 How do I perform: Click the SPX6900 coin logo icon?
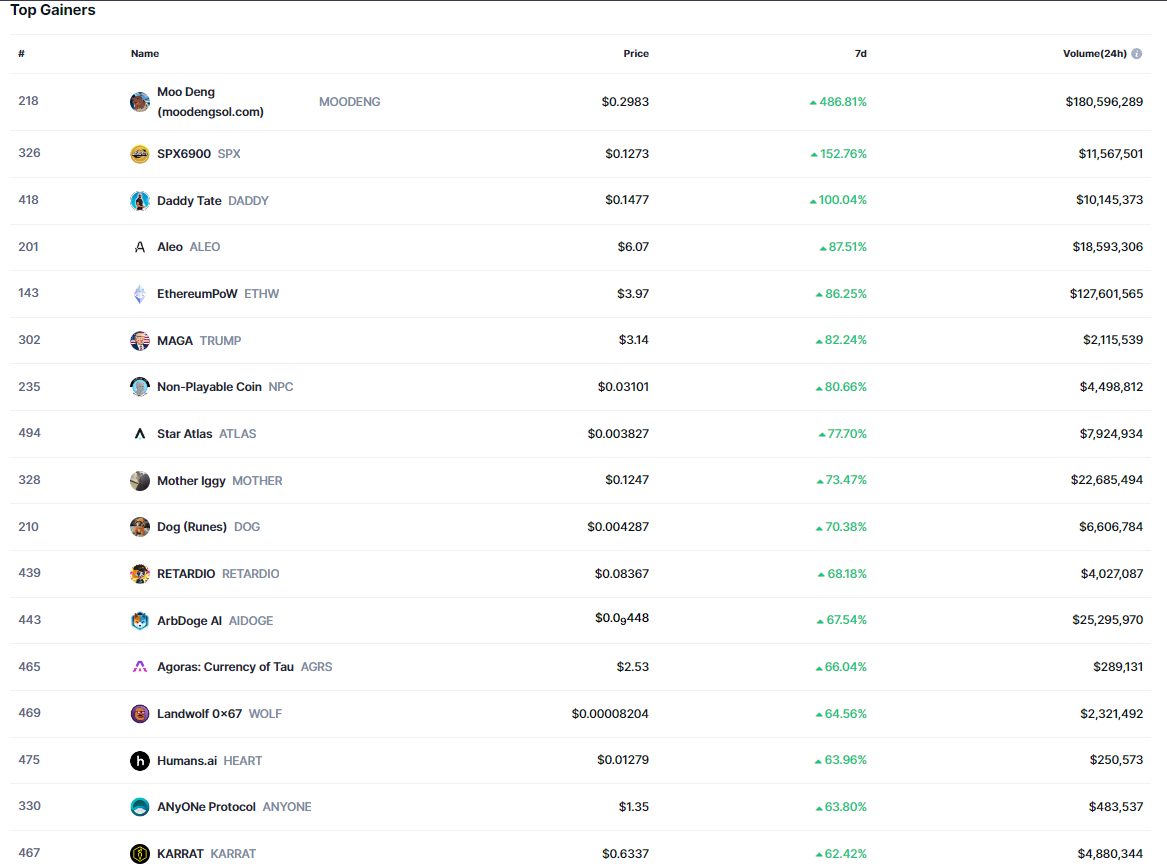tap(140, 154)
